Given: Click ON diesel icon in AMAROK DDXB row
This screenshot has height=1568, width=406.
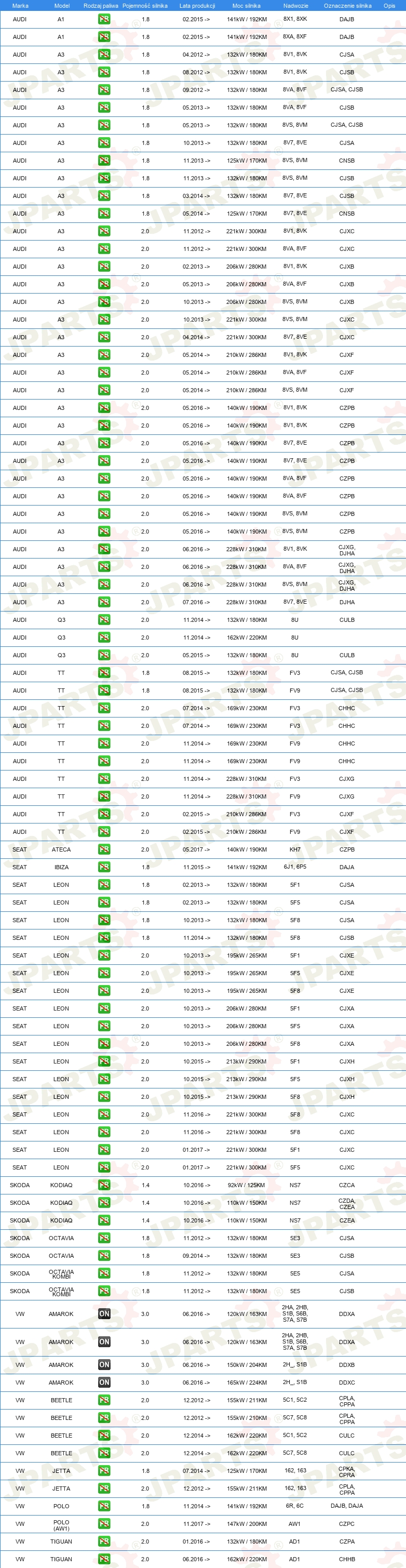Looking at the screenshot, I should coord(104,1365).
